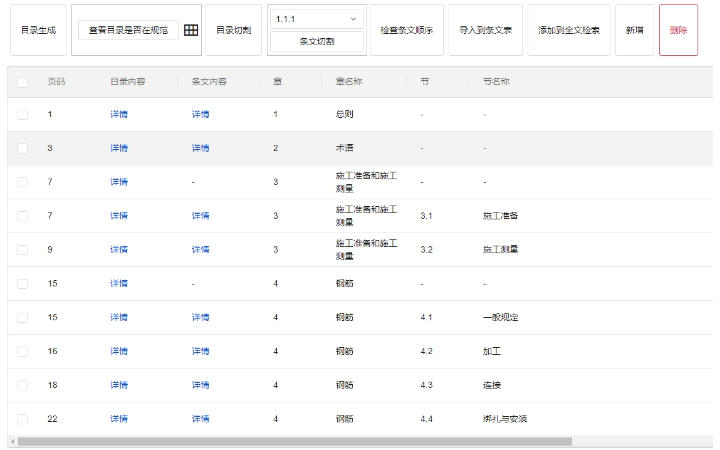Open 条文内容 详情 in the 4.1 一般规定 row

point(200,317)
